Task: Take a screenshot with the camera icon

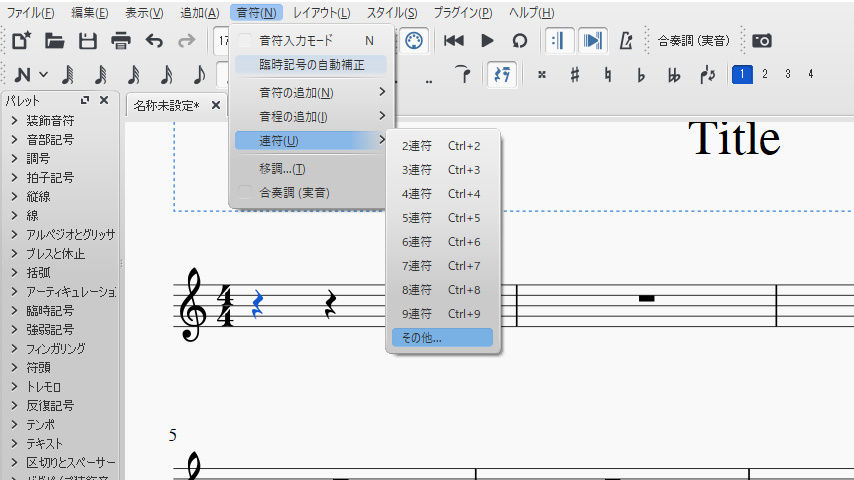Action: (x=761, y=41)
